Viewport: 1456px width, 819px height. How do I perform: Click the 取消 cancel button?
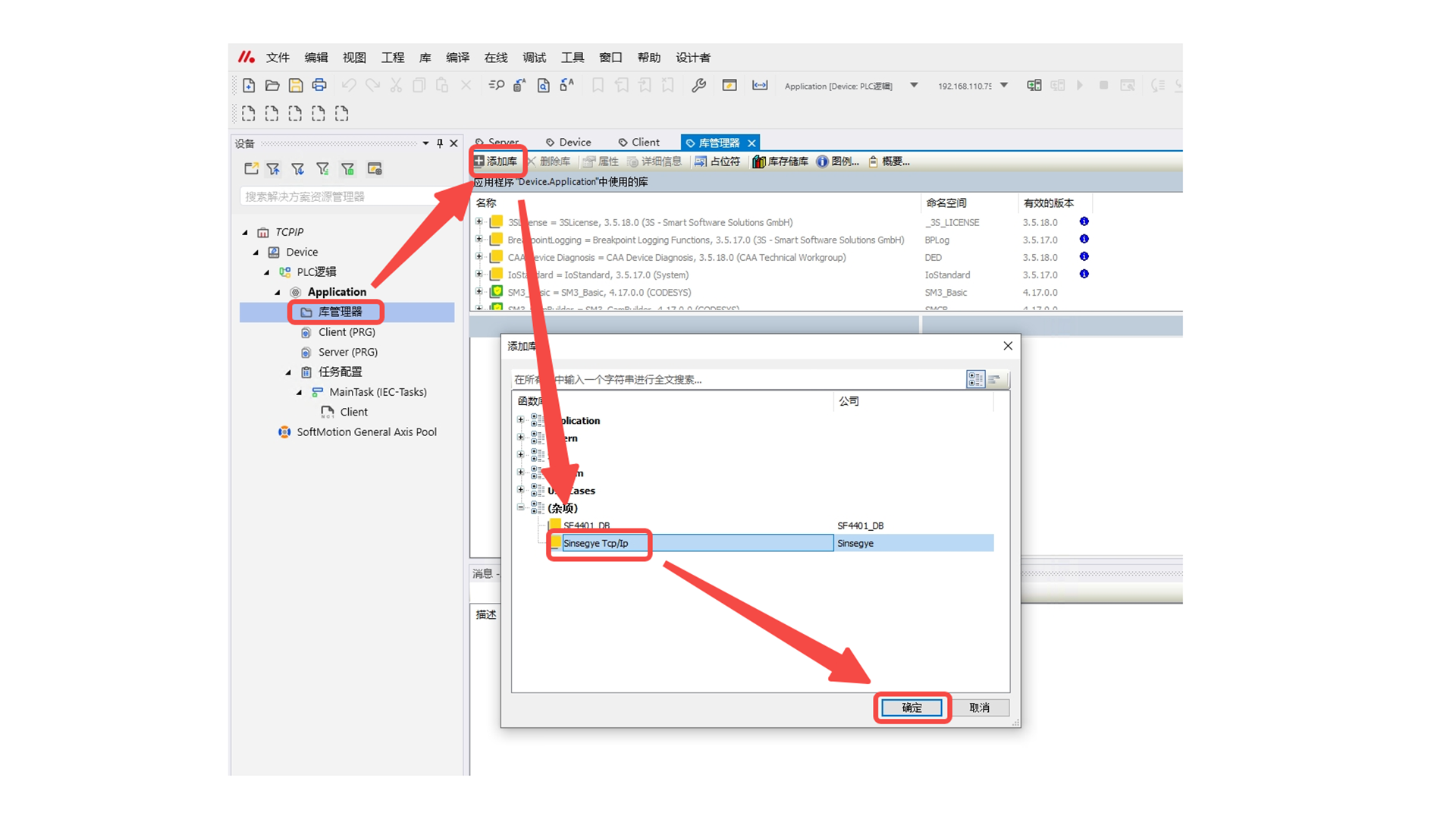pos(979,708)
